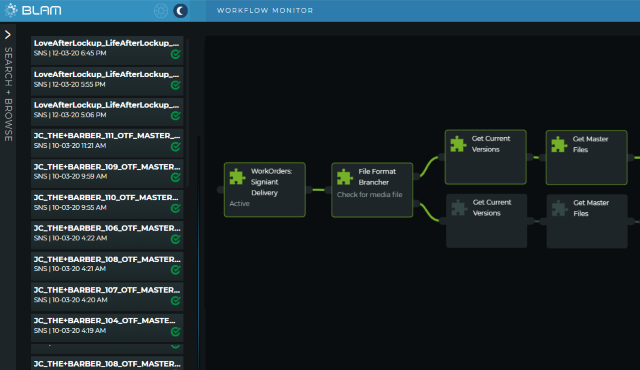Click status checkmark on 6:45 PM LoveAfterLockup item
Viewport: 640px width, 370px height.
[x=176, y=54]
